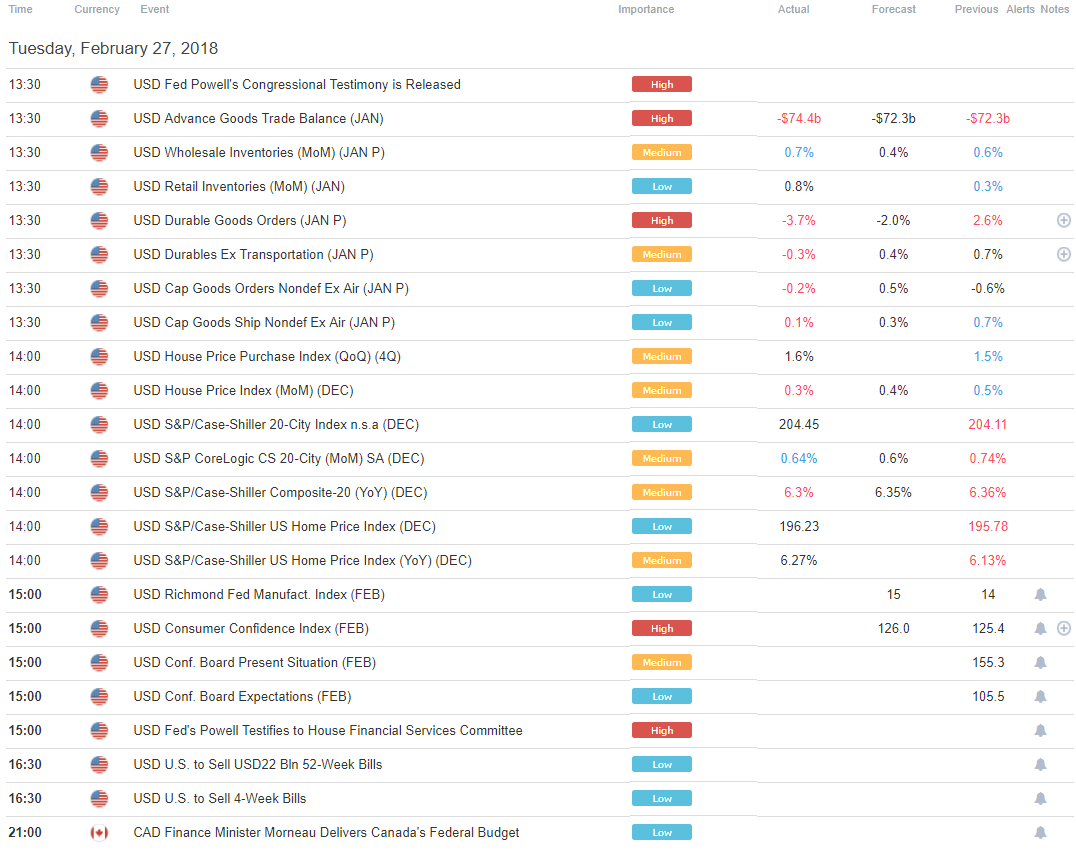The image size is (1076, 856).
Task: Open the plus icon on Durables Ex Transportation
Action: click(x=1063, y=254)
